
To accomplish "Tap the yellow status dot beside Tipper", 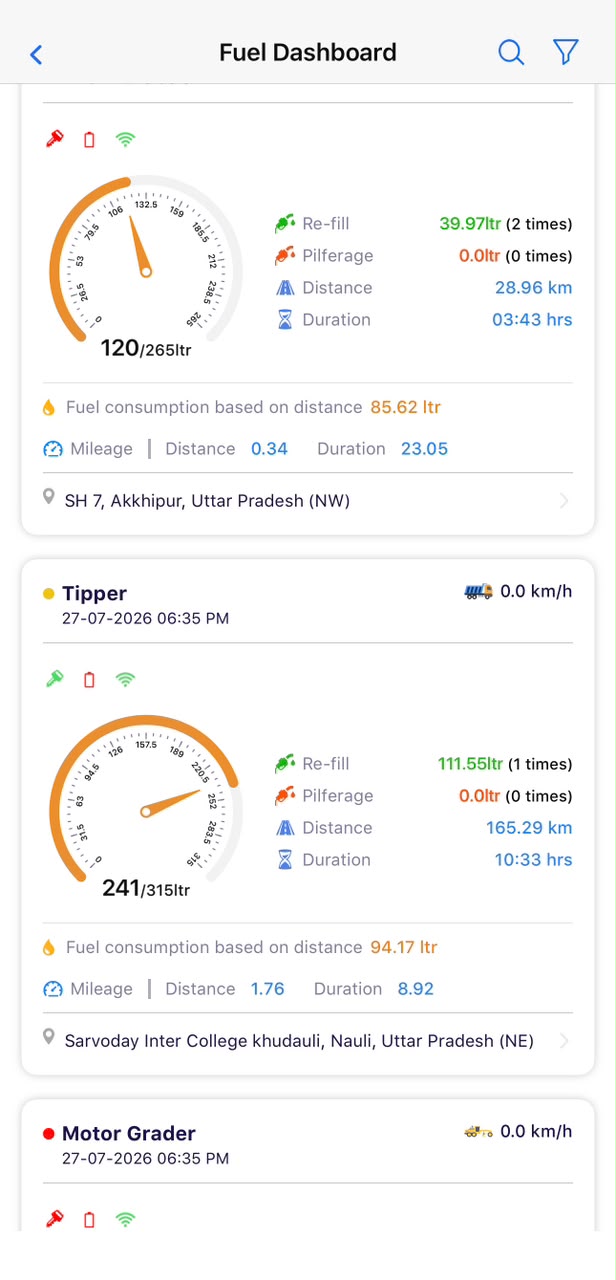I will 49,594.
